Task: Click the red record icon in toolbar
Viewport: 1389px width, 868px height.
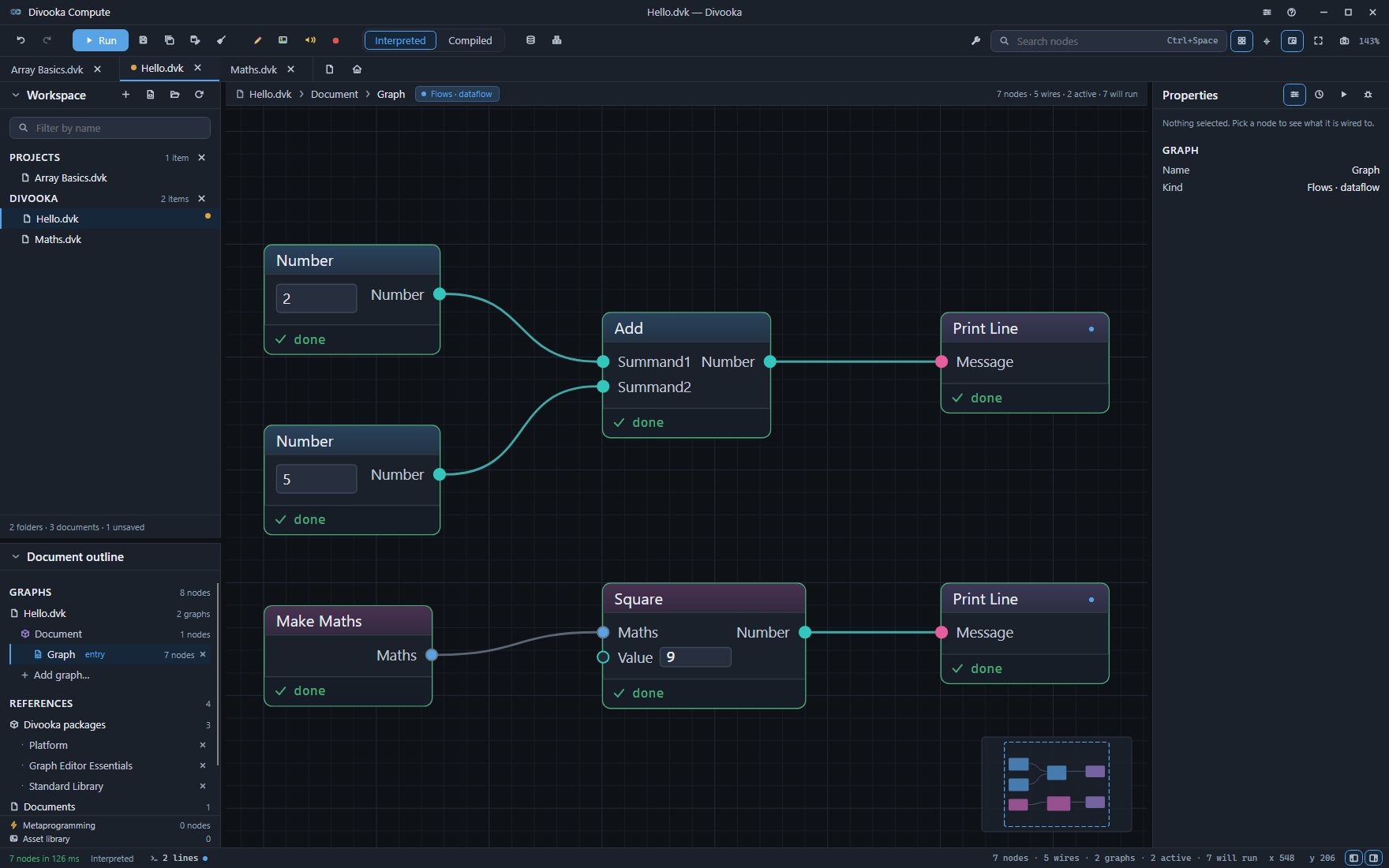Action: 335,40
